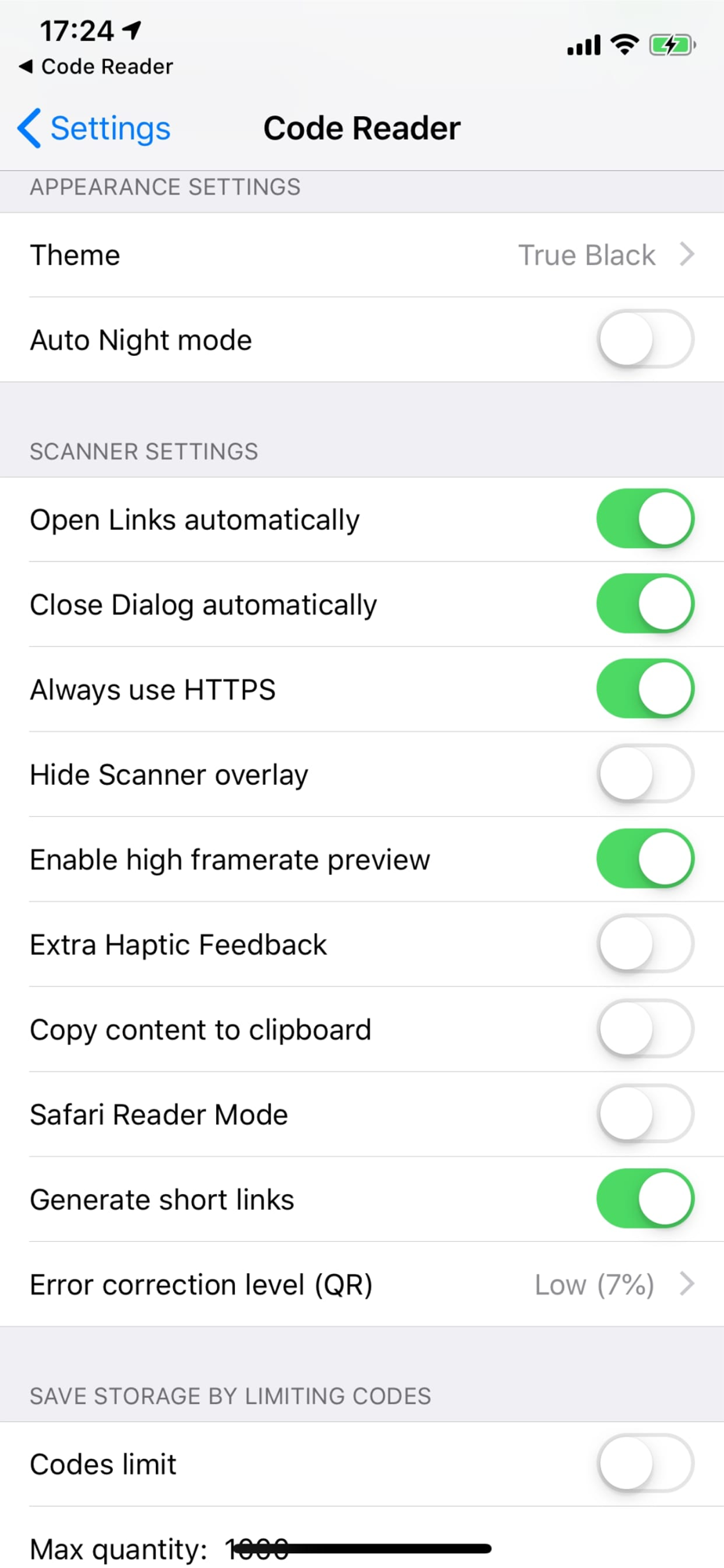Tap the battery charging icon

coord(672,45)
